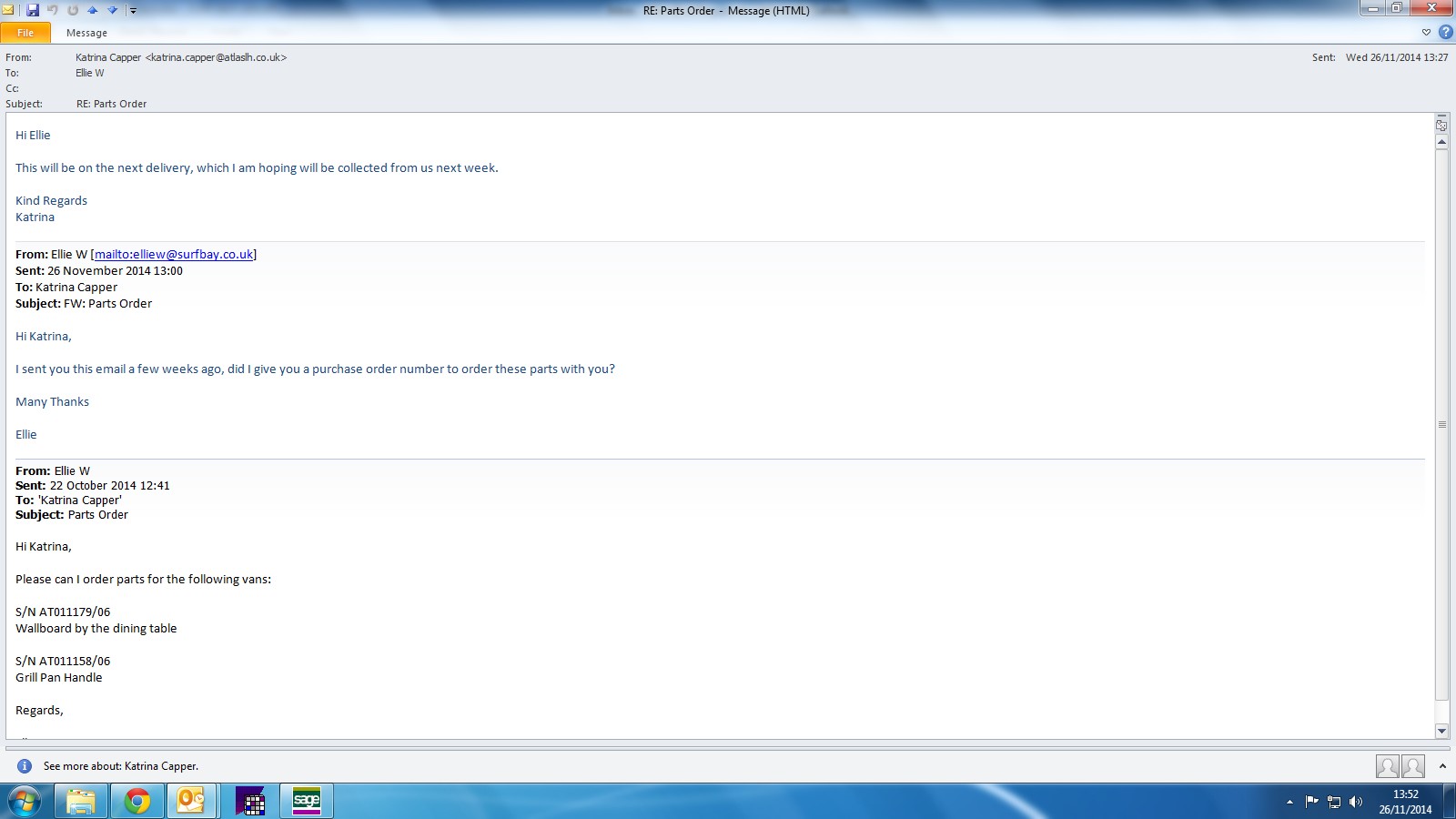The width and height of the screenshot is (1456, 819).
Task: Open the purple grid app in taskbar
Action: [x=250, y=802]
